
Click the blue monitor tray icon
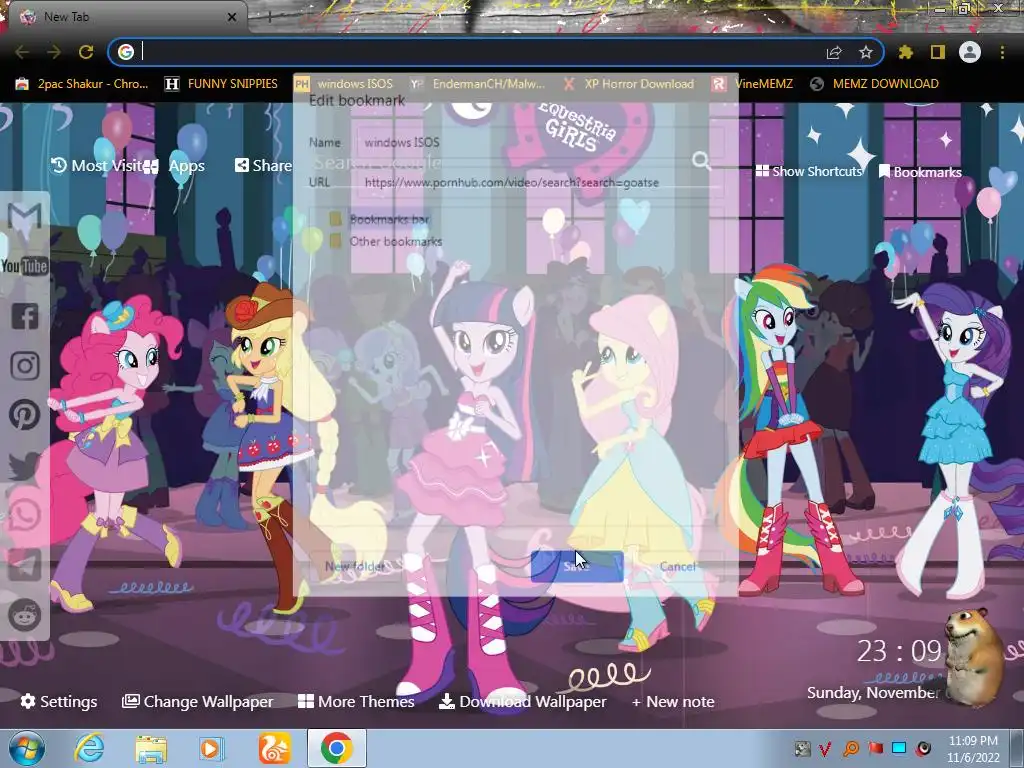(x=899, y=748)
